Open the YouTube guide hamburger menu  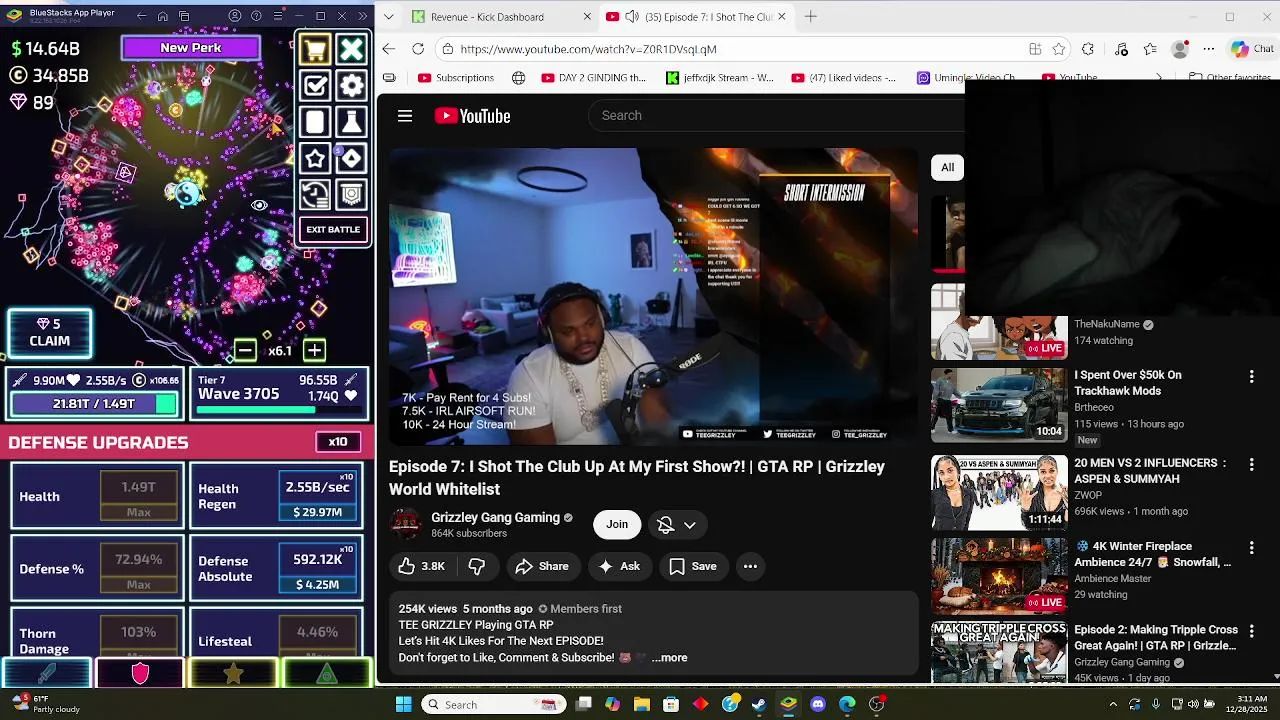[405, 116]
